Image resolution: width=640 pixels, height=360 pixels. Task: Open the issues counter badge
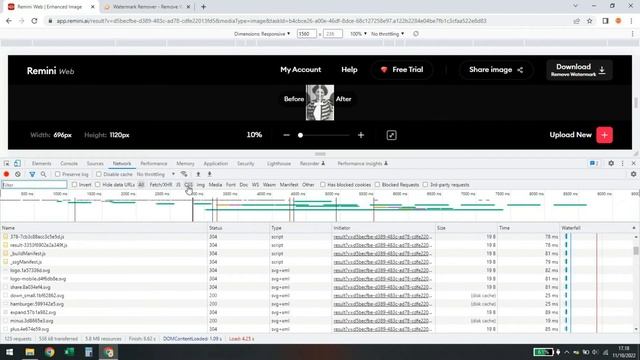(x=594, y=163)
